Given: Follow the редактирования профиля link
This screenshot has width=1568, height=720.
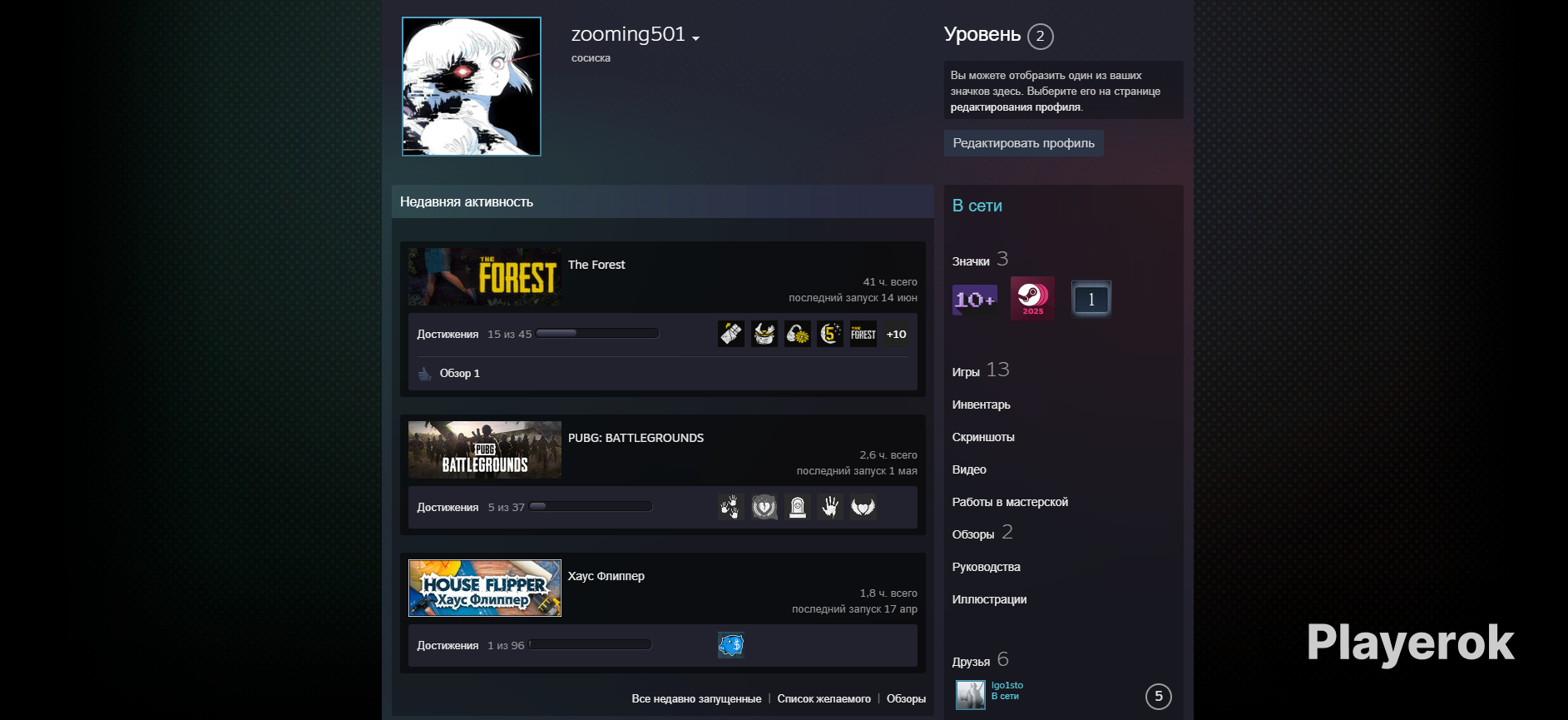Looking at the screenshot, I should [x=1016, y=107].
